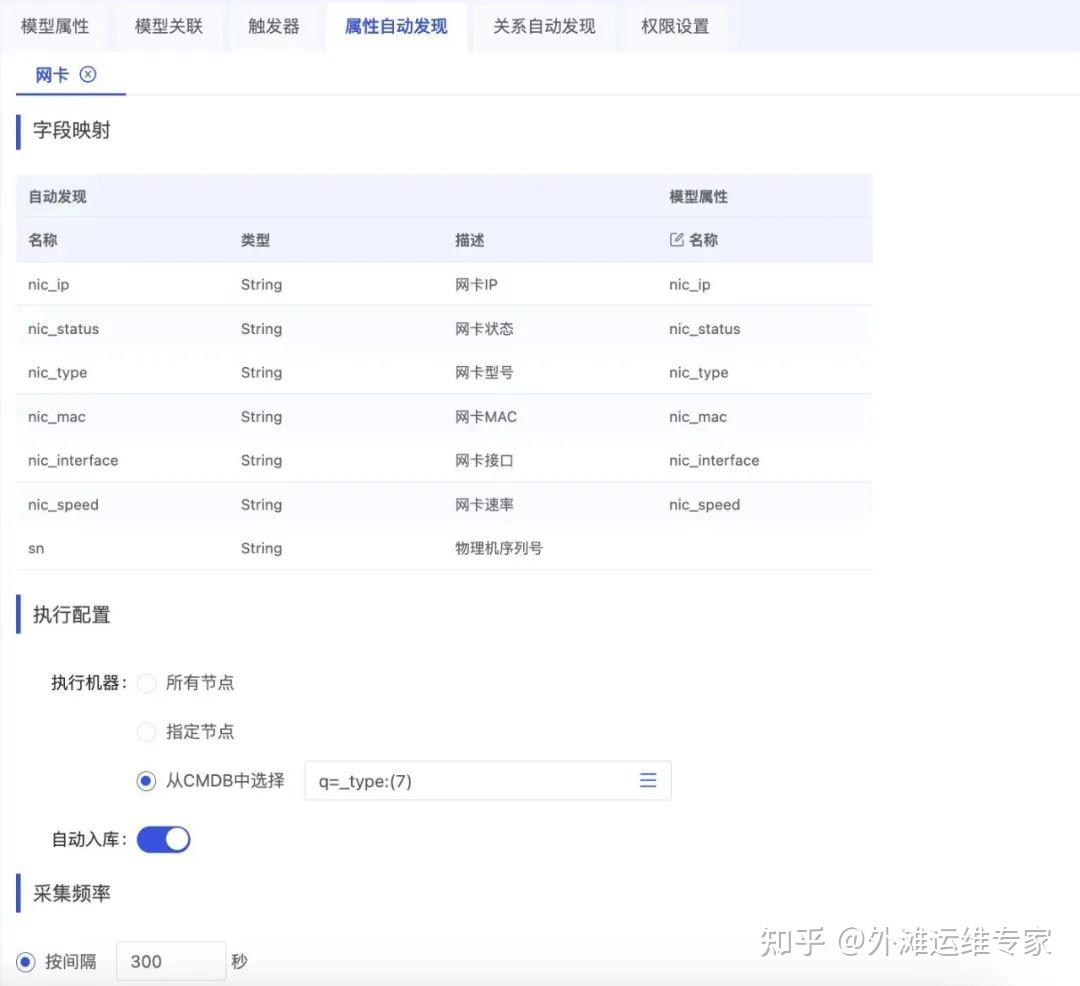Select the 属性自动发现 tab
Screen dimensions: 1080x986
(396, 27)
